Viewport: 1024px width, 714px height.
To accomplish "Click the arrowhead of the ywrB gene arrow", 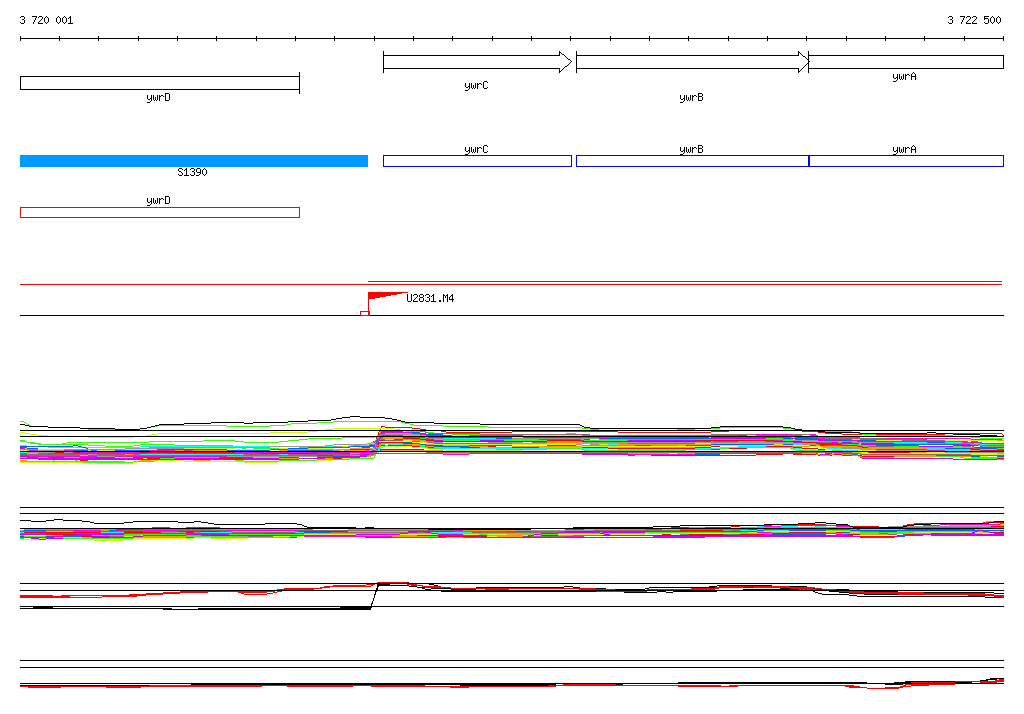I will (x=802, y=62).
